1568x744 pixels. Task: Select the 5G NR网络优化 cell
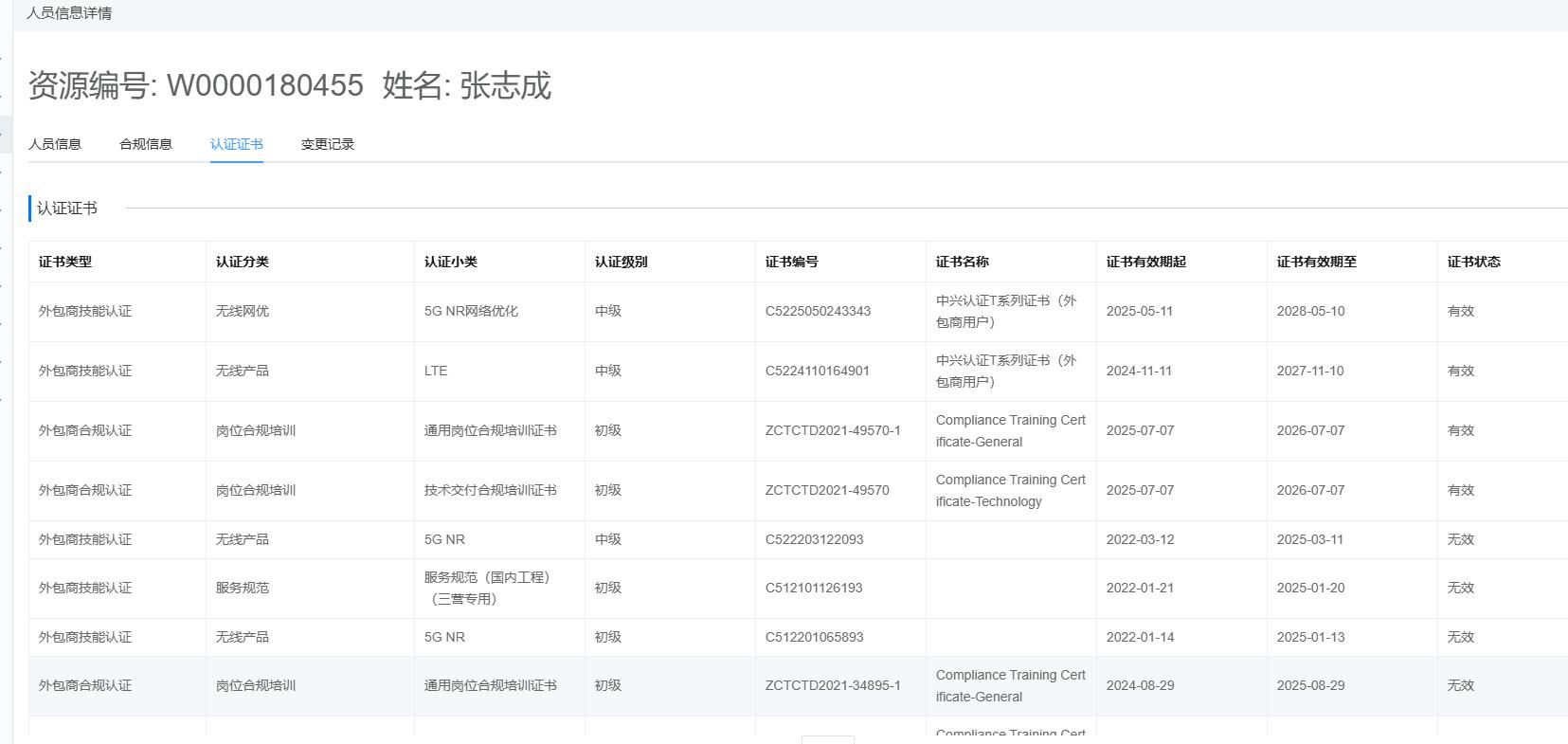471,311
